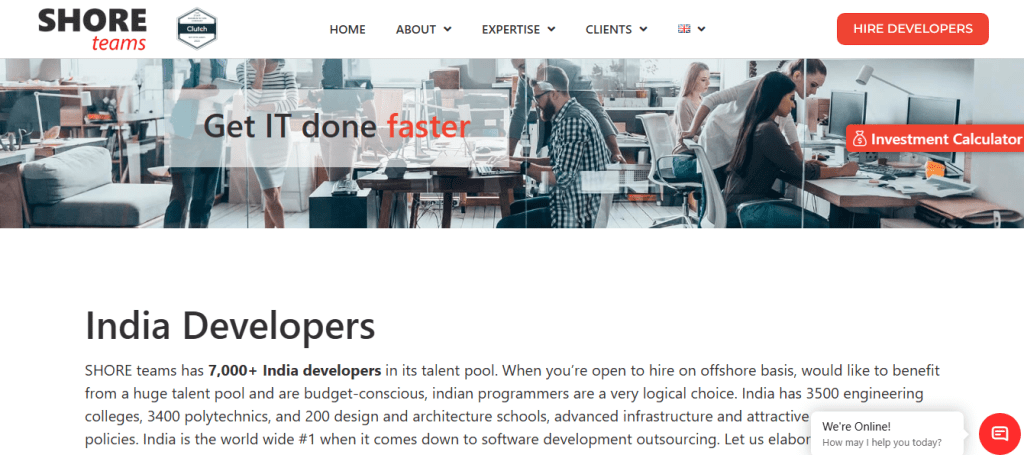Click the India Developers heading
Image resolution: width=1024 pixels, height=455 pixels.
230,326
